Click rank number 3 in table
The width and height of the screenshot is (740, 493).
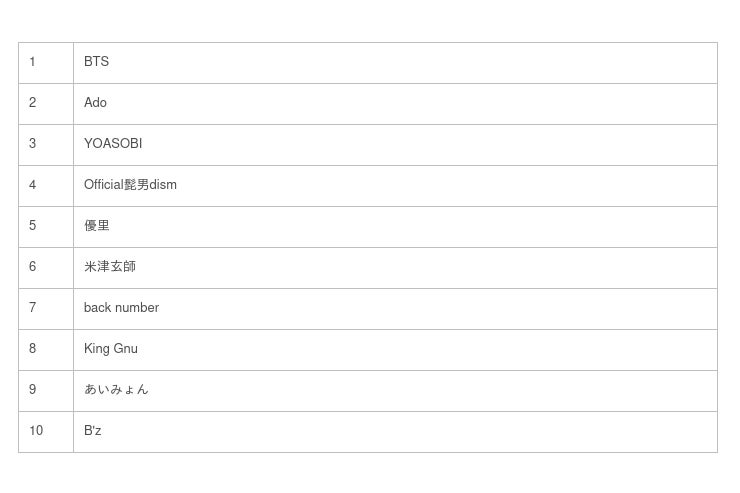[33, 144]
